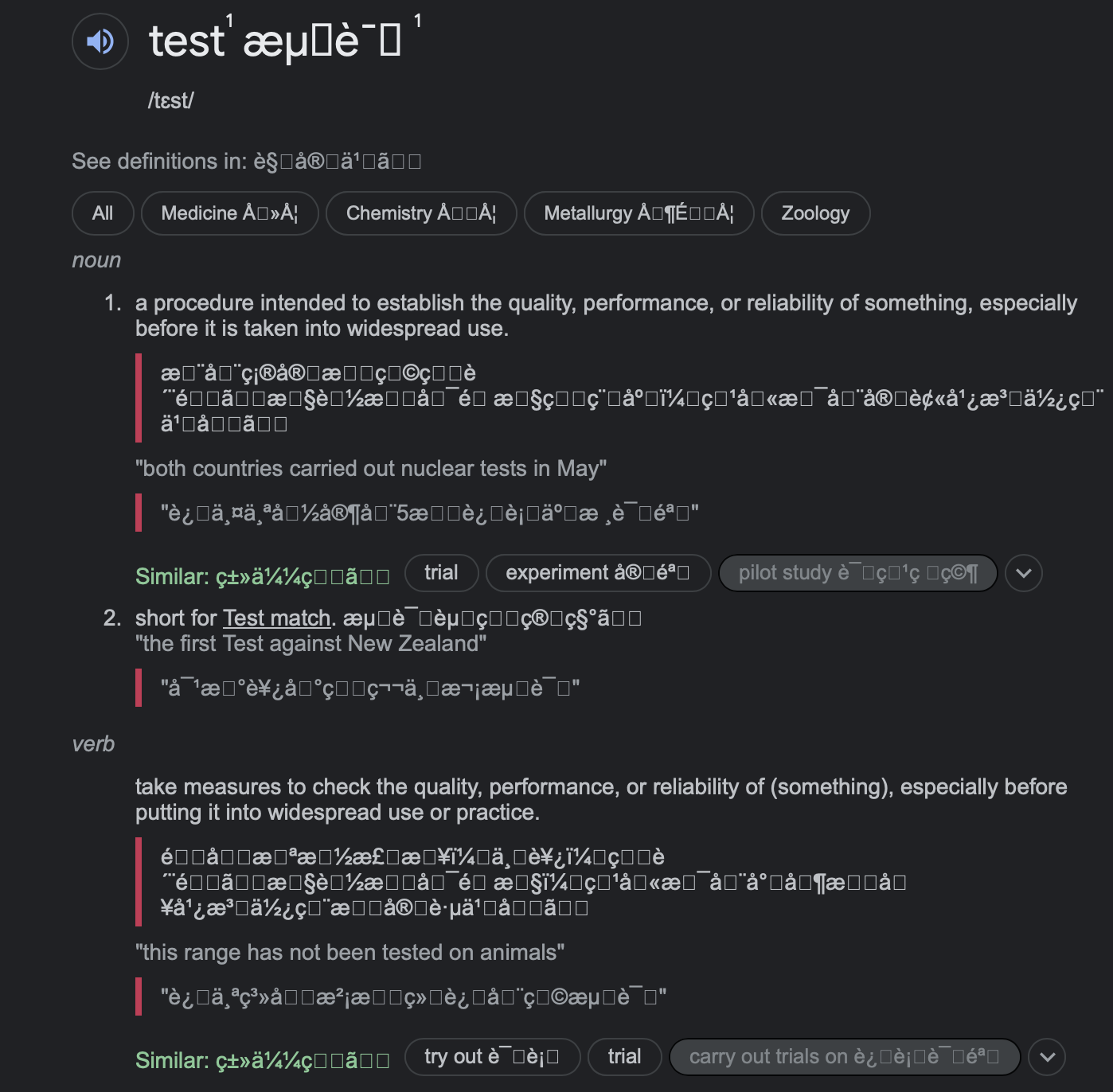Expand more similar words for the verb definition

[1047, 1056]
